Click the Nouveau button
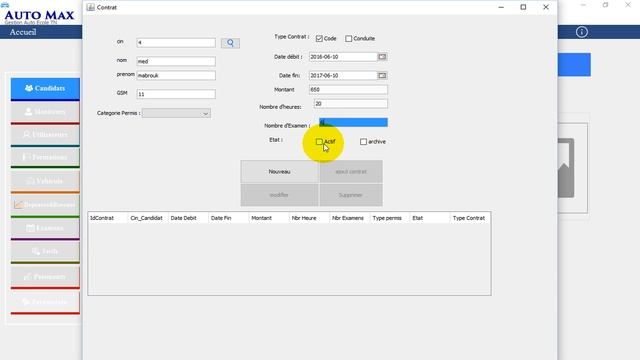 [x=280, y=172]
